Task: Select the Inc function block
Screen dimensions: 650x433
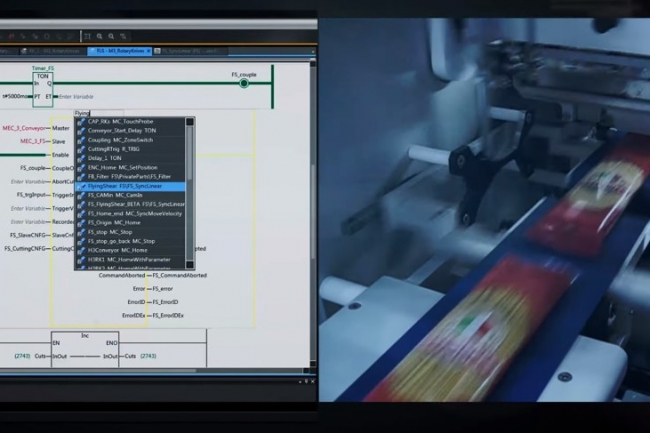Action: point(85,349)
